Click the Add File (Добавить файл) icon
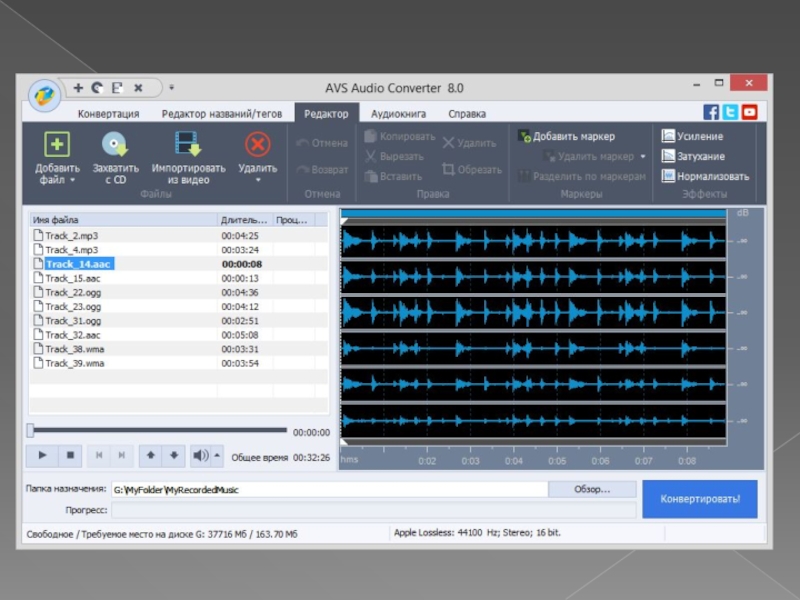Screen dimensions: 800x600 pyautogui.click(x=57, y=145)
